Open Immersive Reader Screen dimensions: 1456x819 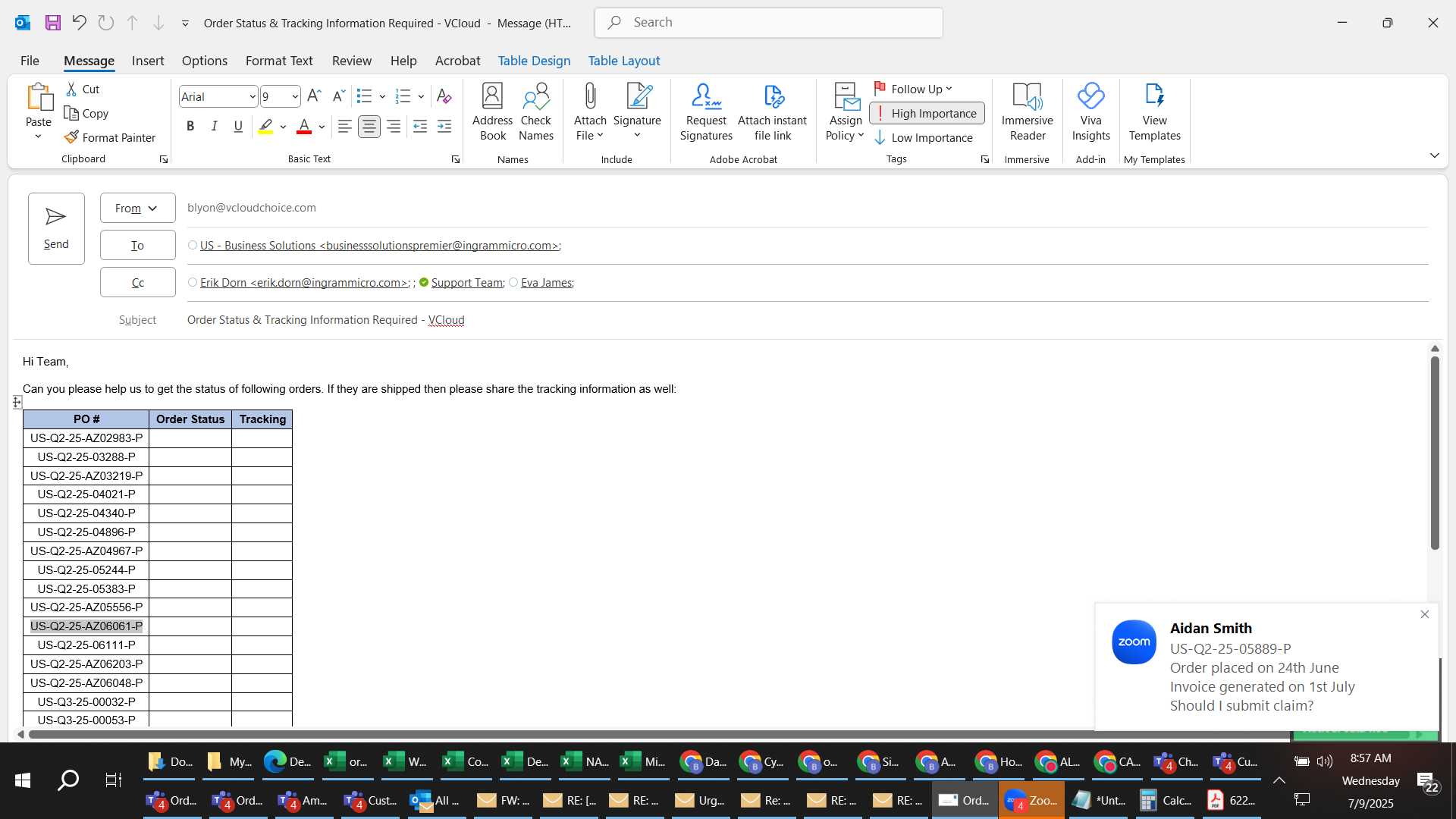1028,111
